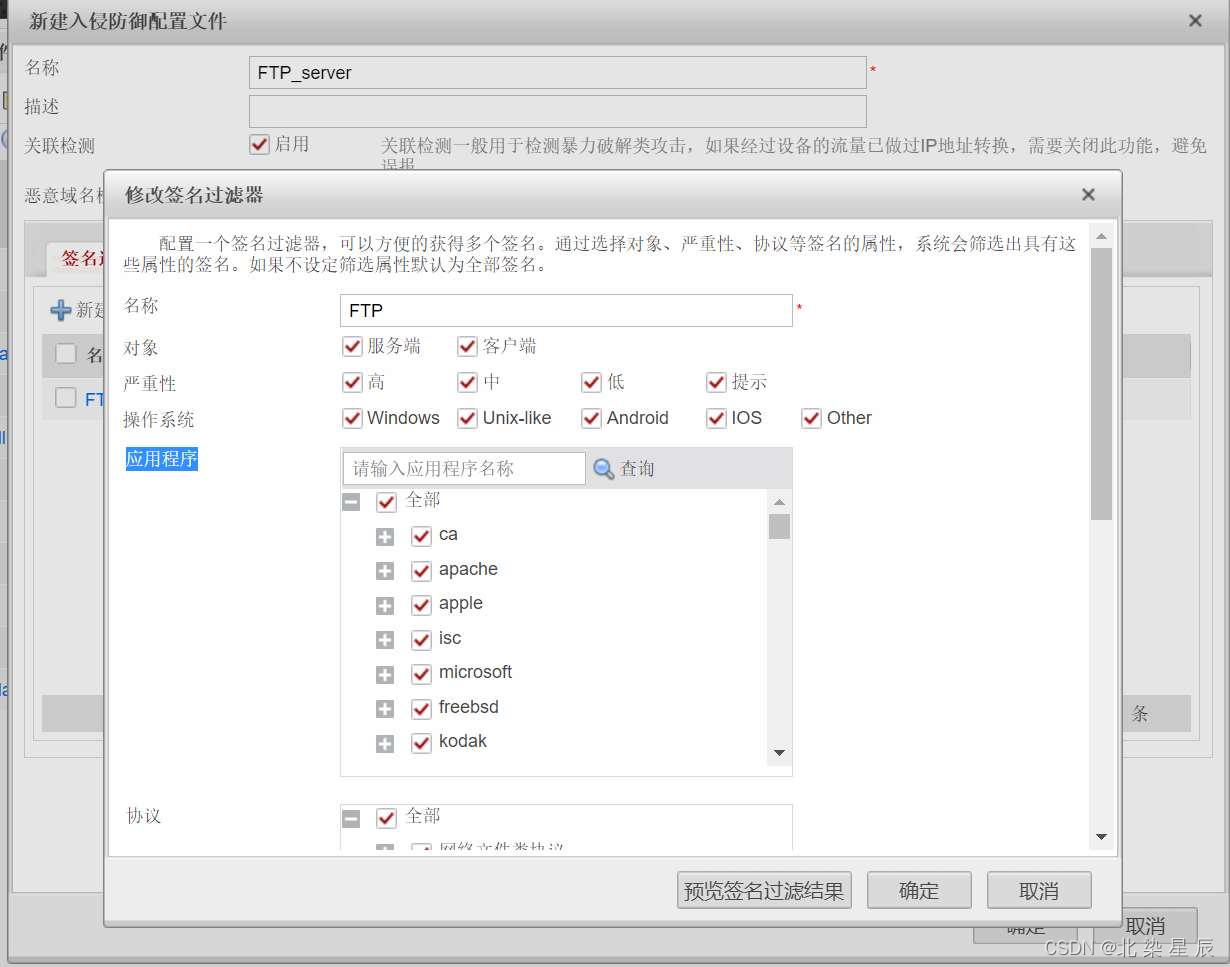Uncheck the 服务端 object checkbox
The height and width of the screenshot is (967, 1230).
click(x=352, y=346)
